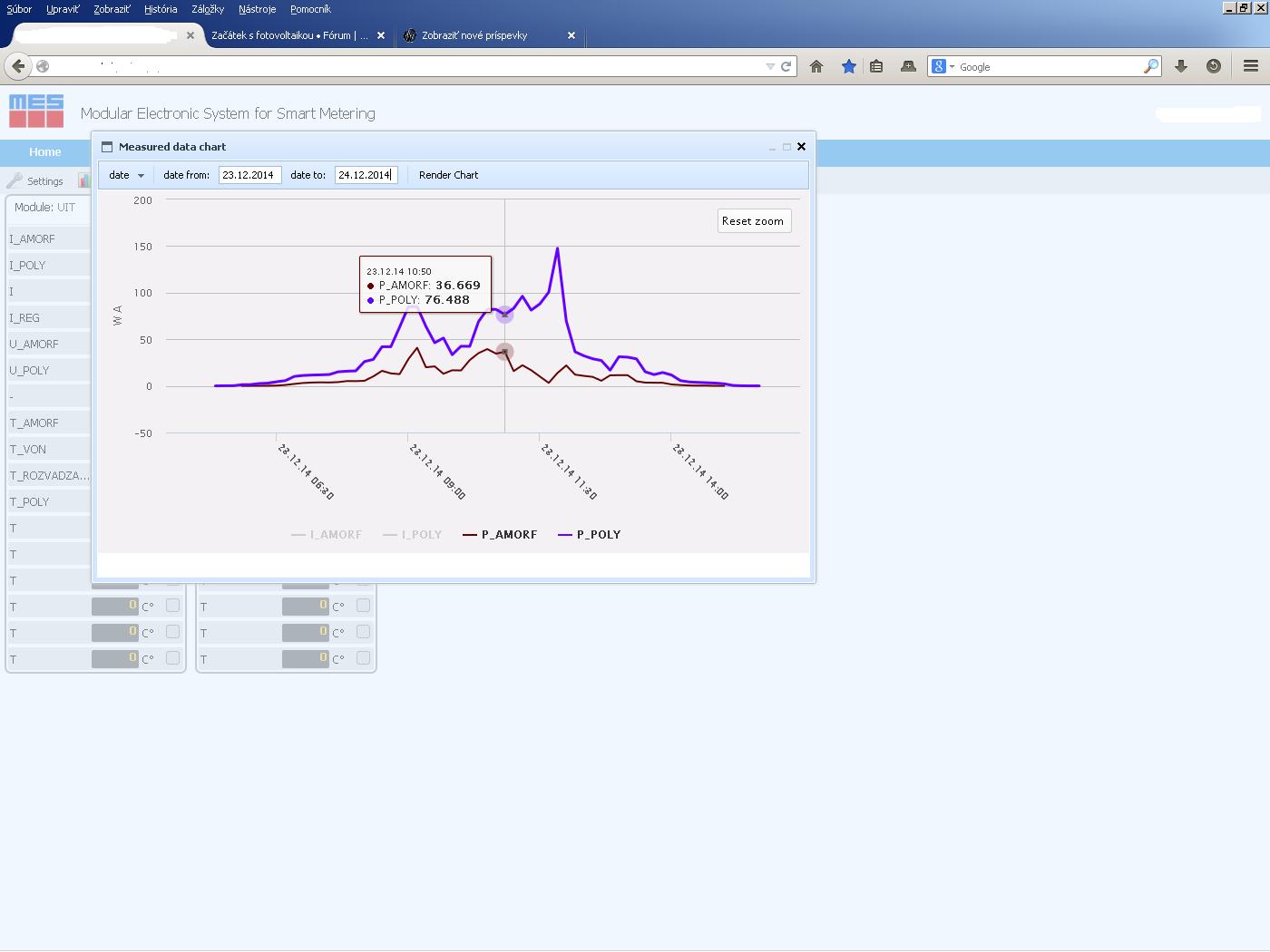Image resolution: width=1270 pixels, height=952 pixels.
Task: Click the blue bookmark star icon
Action: pyautogui.click(x=848, y=66)
